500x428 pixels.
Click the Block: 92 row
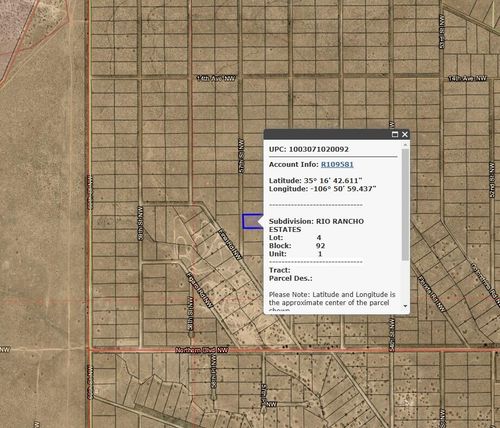[x=297, y=246]
